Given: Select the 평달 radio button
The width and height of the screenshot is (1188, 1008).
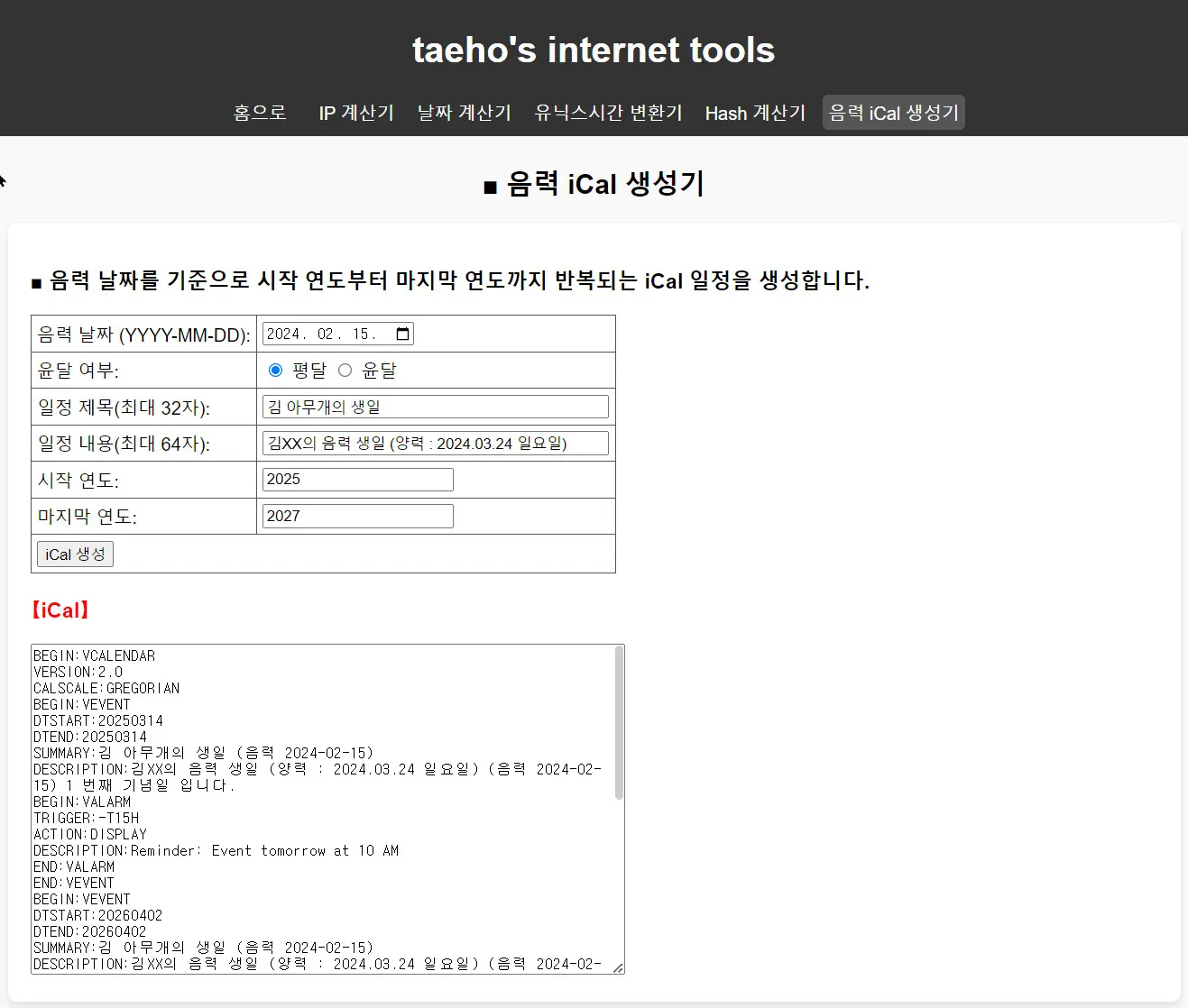Looking at the screenshot, I should click(x=276, y=371).
